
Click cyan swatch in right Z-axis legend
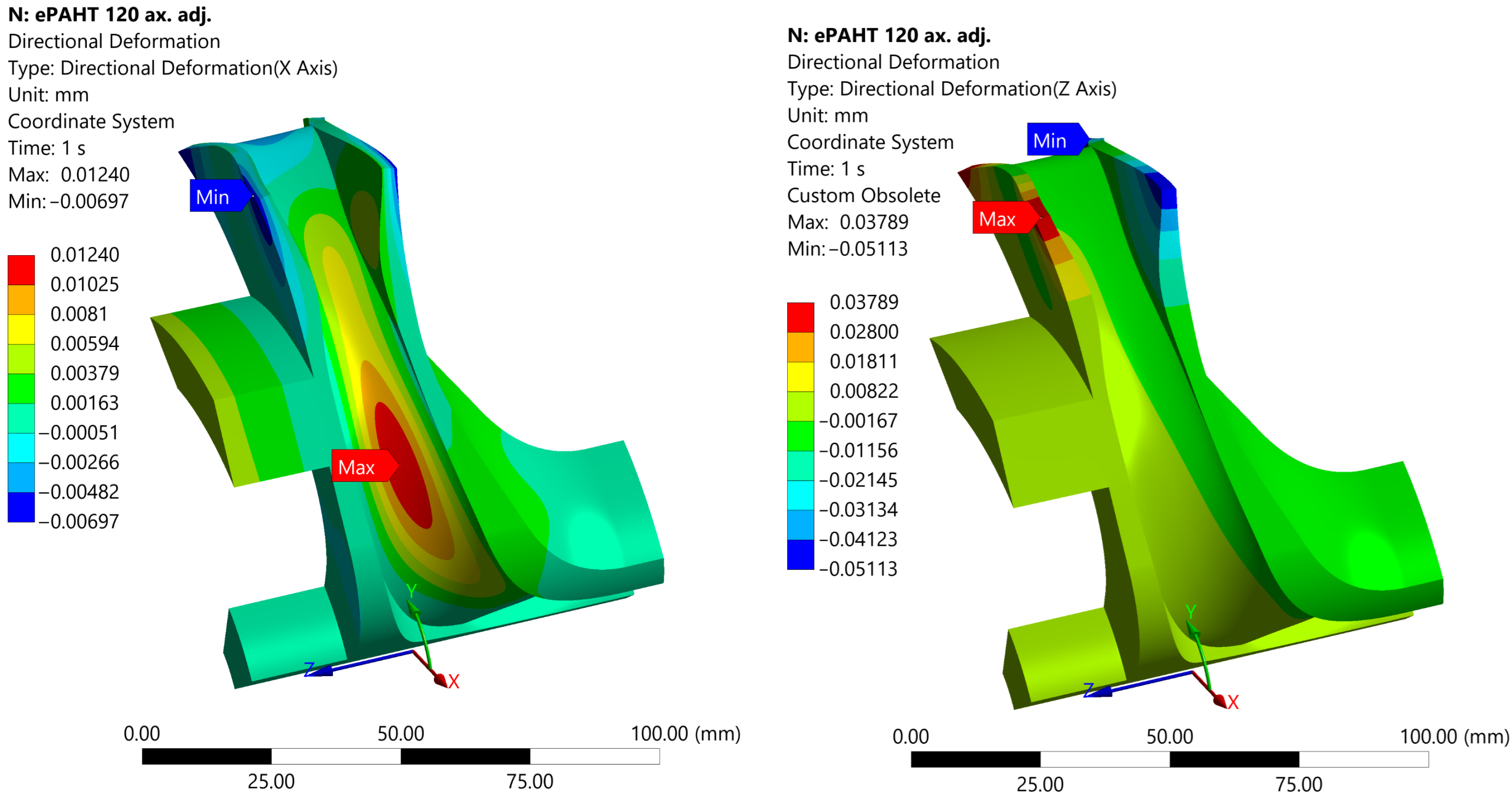[x=801, y=495]
